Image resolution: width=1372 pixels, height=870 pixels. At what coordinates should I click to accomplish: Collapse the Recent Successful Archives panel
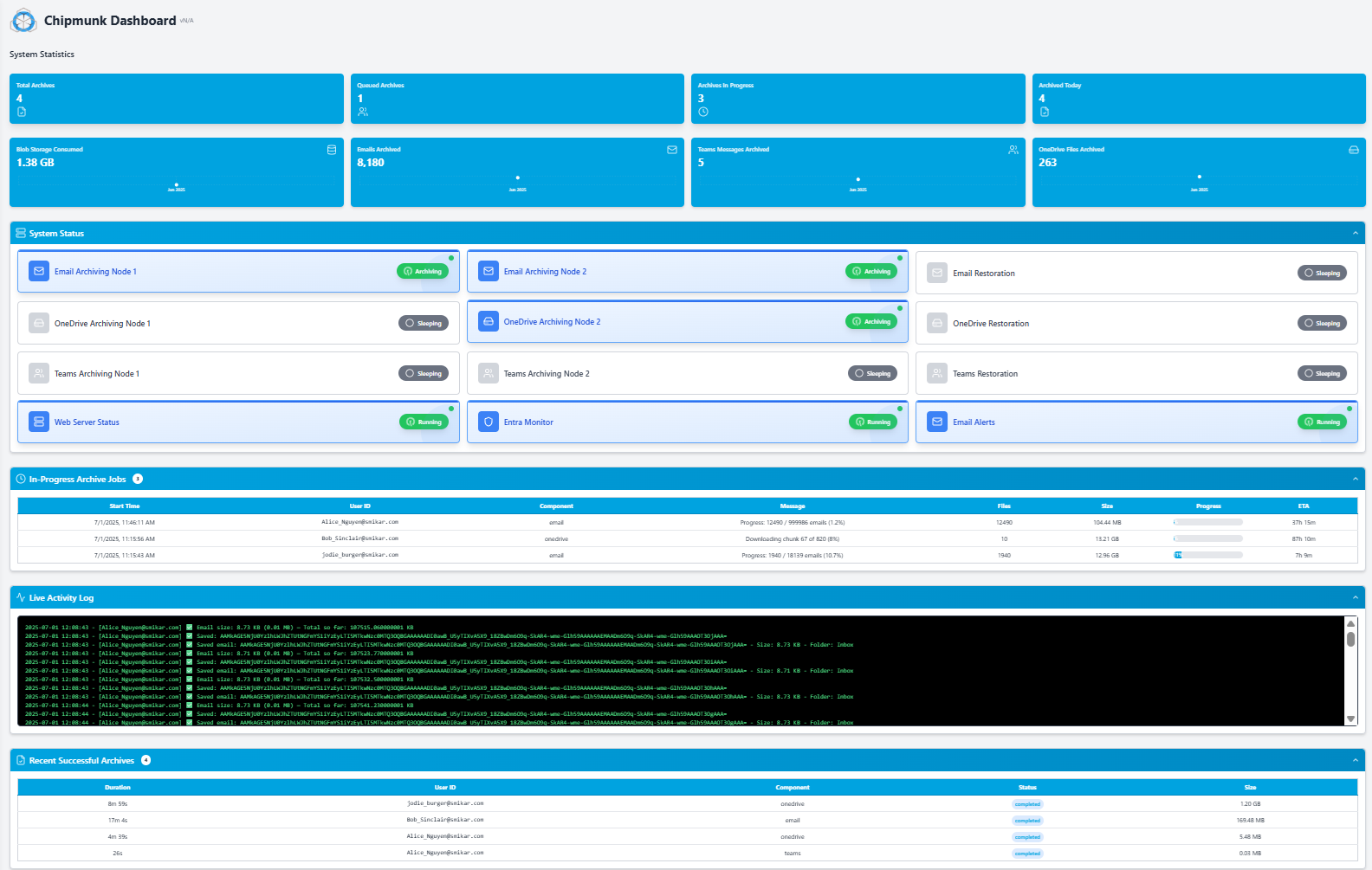pos(1355,760)
